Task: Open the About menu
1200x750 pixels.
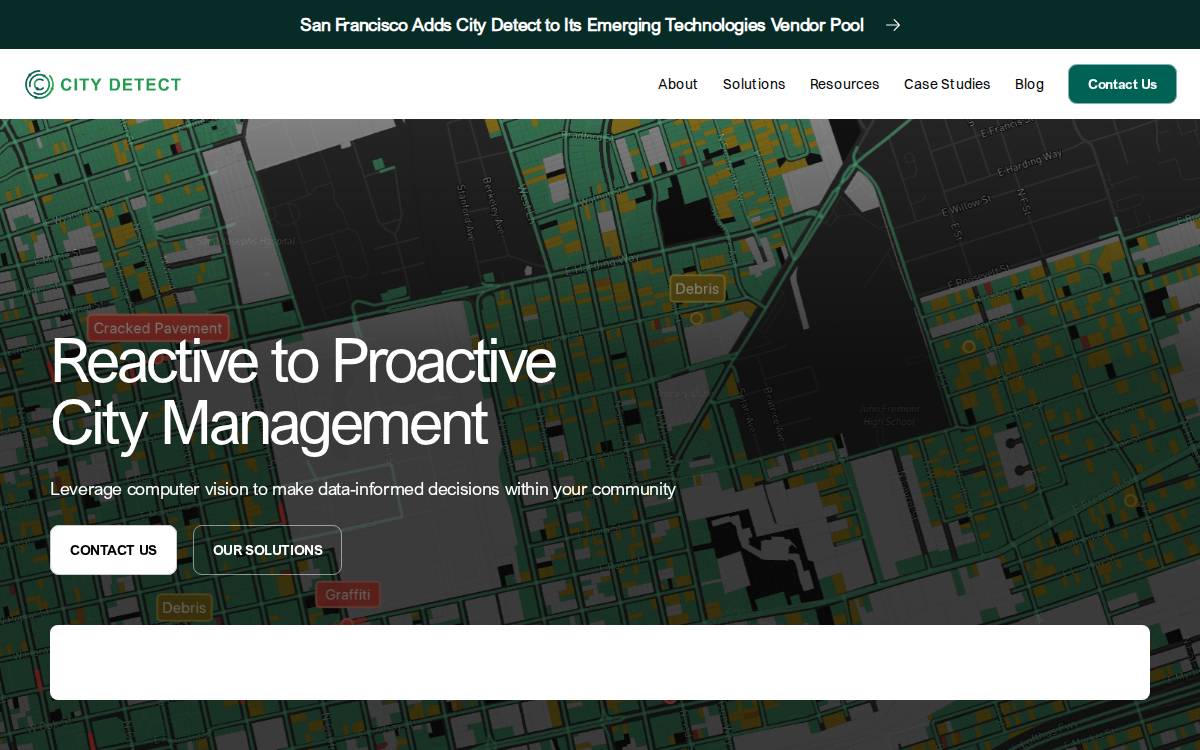Action: 678,84
